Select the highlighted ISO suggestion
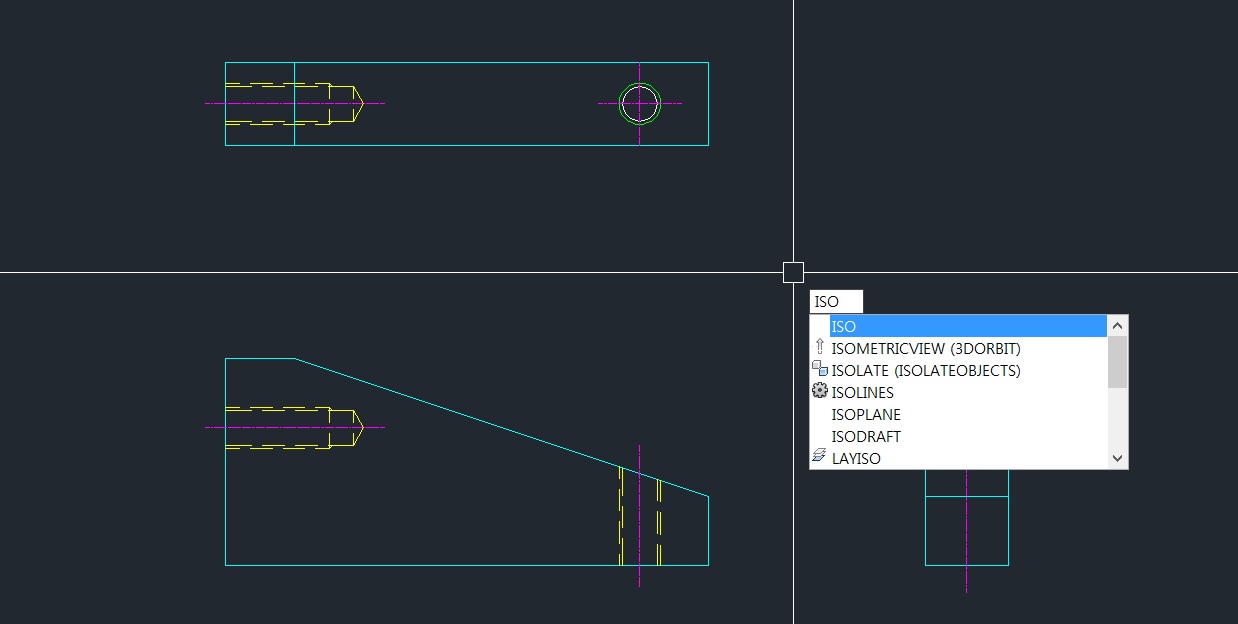This screenshot has height=624, width=1238. [x=968, y=326]
